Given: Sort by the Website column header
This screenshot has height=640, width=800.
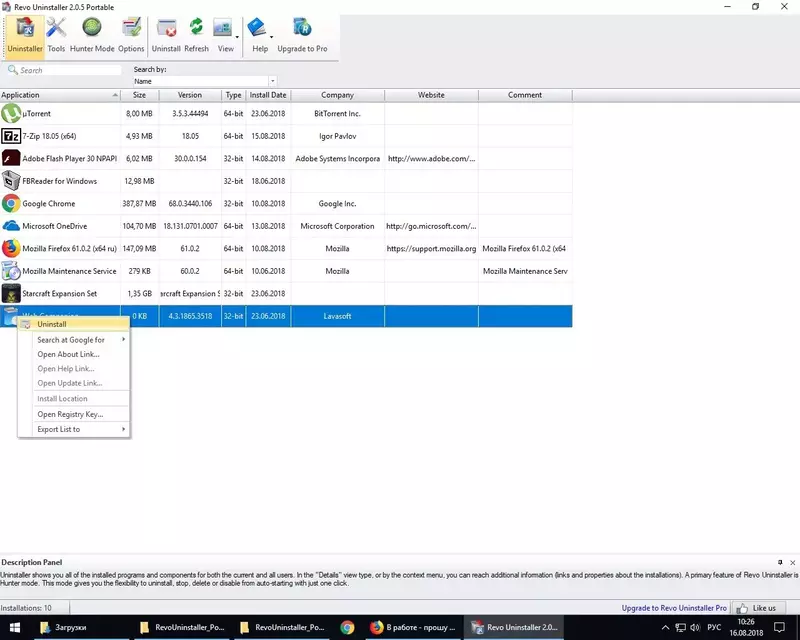Looking at the screenshot, I should [431, 95].
